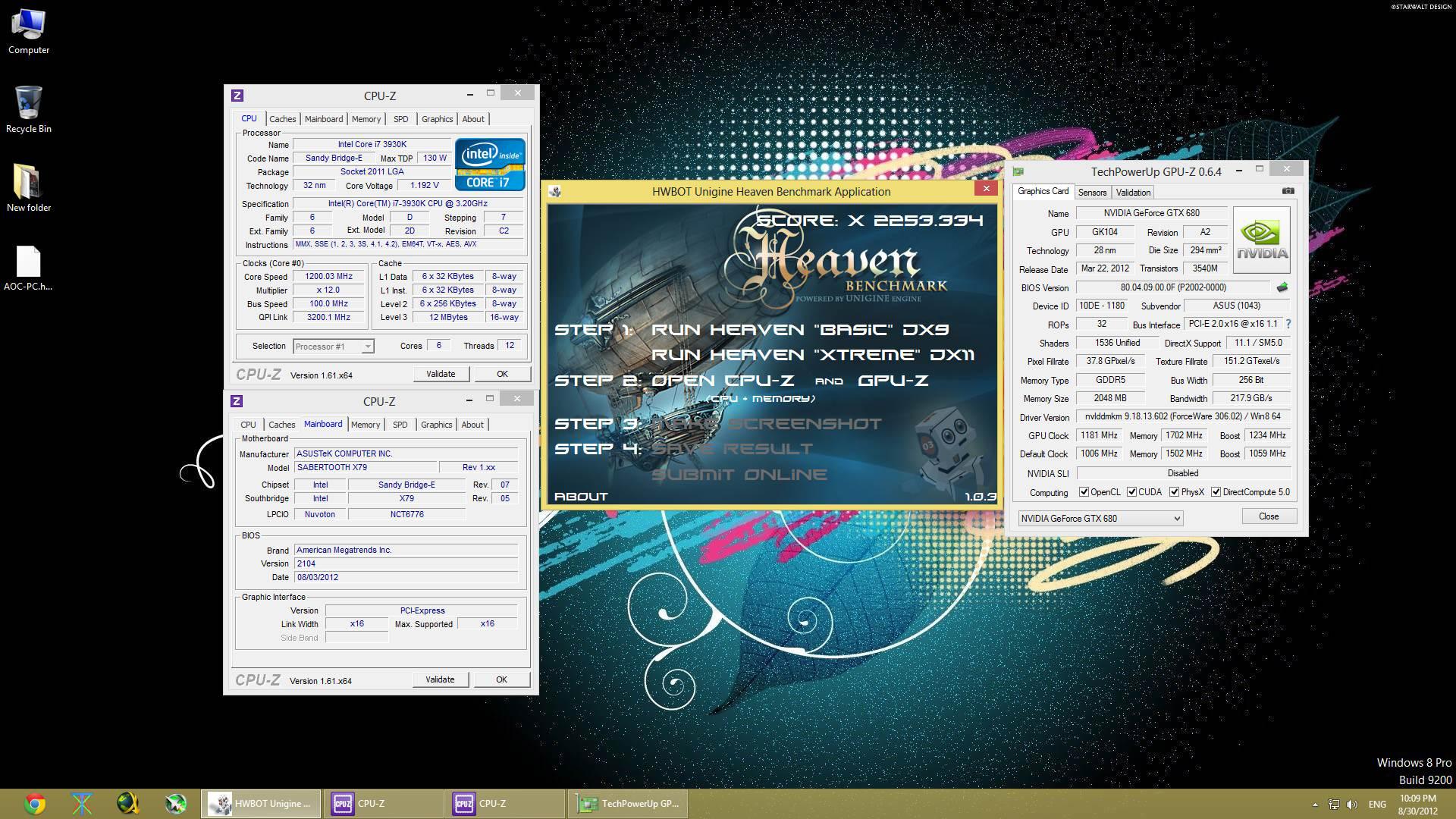This screenshot has width=1456, height=819.
Task: Toggle the DirectCompute 5.0 checkbox in GPU-Z
Action: click(1216, 492)
